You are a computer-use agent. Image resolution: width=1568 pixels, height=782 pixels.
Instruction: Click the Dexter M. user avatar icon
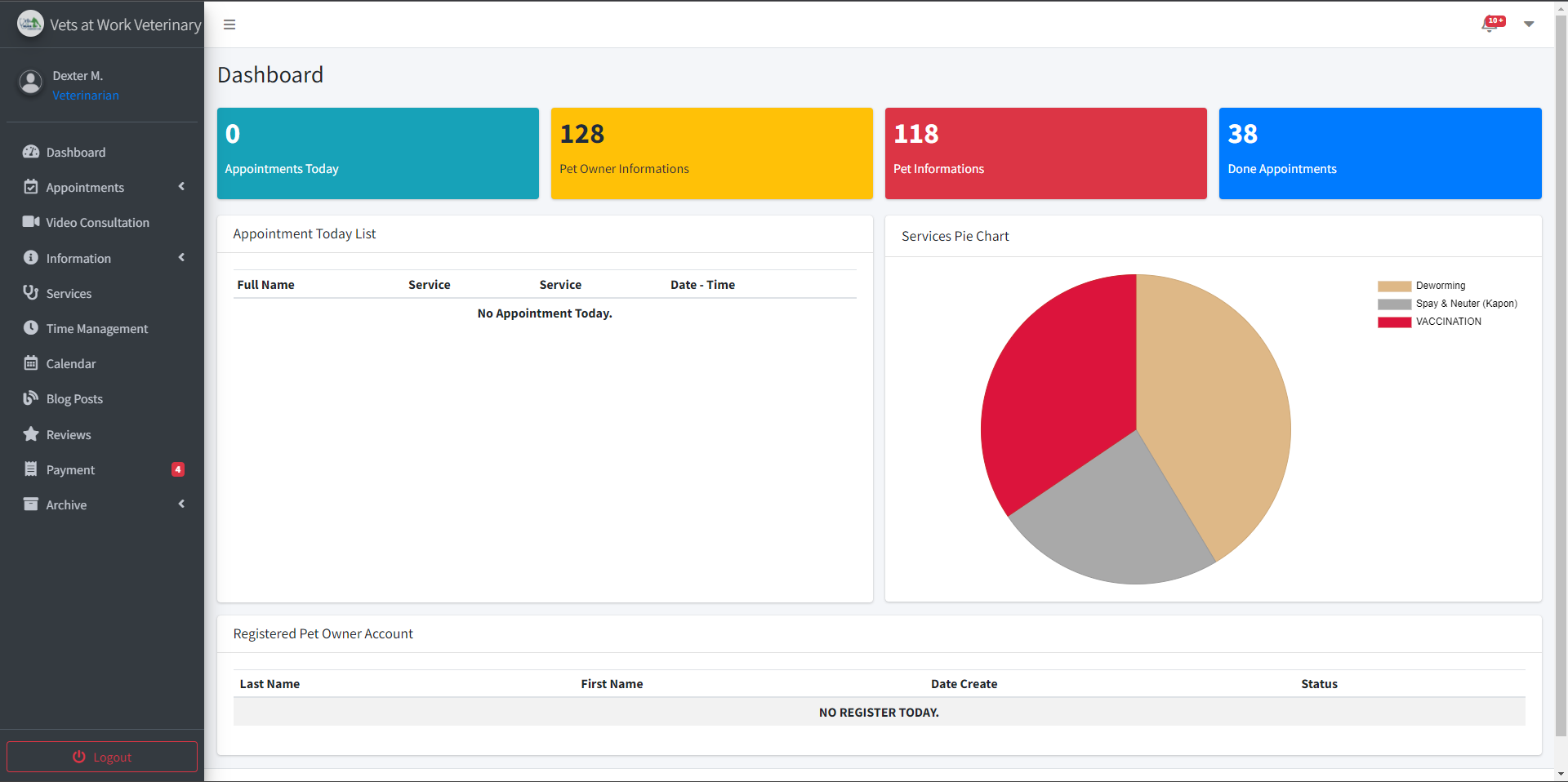[30, 82]
